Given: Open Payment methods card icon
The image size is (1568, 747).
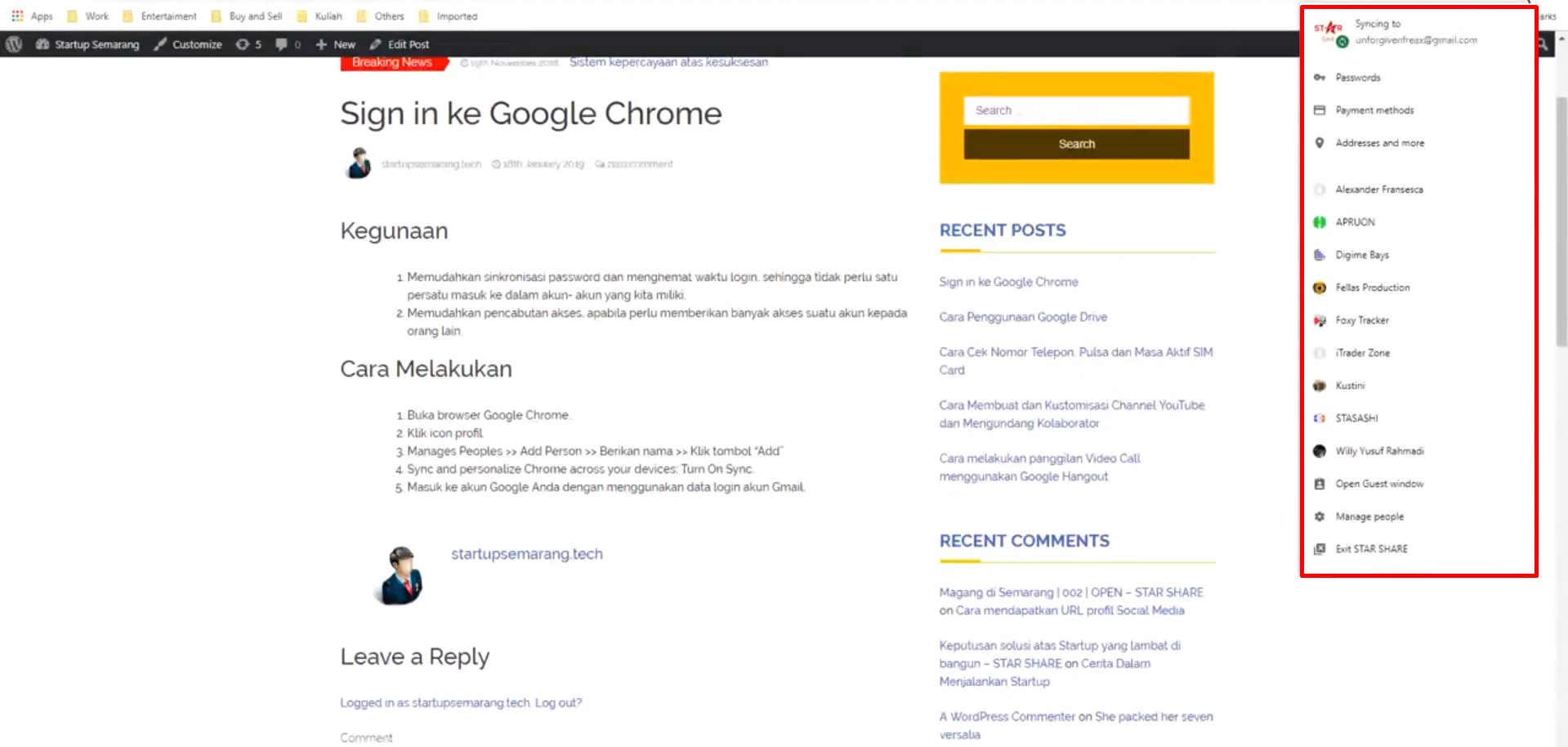Looking at the screenshot, I should (1320, 110).
